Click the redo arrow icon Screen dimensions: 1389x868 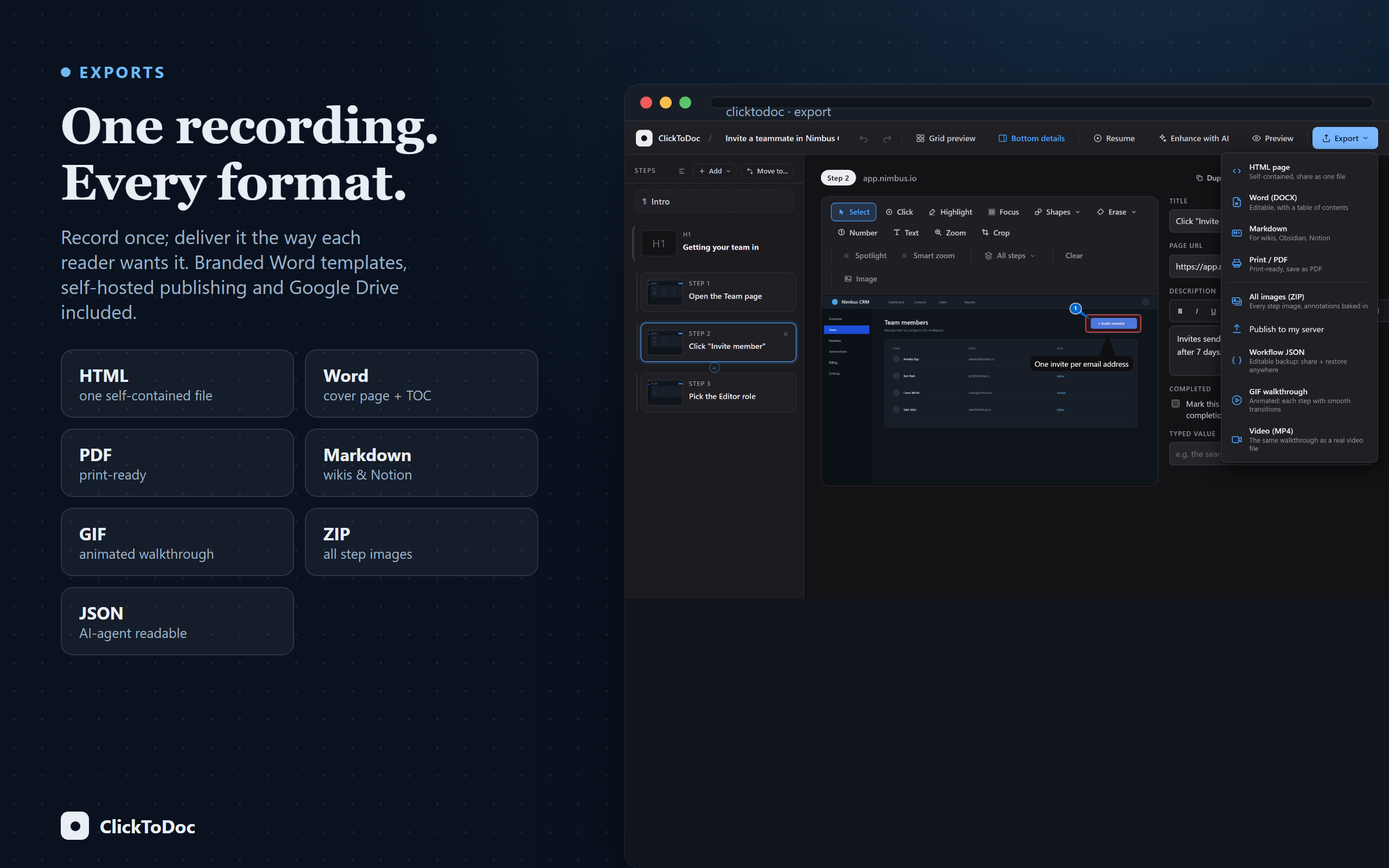[887, 138]
